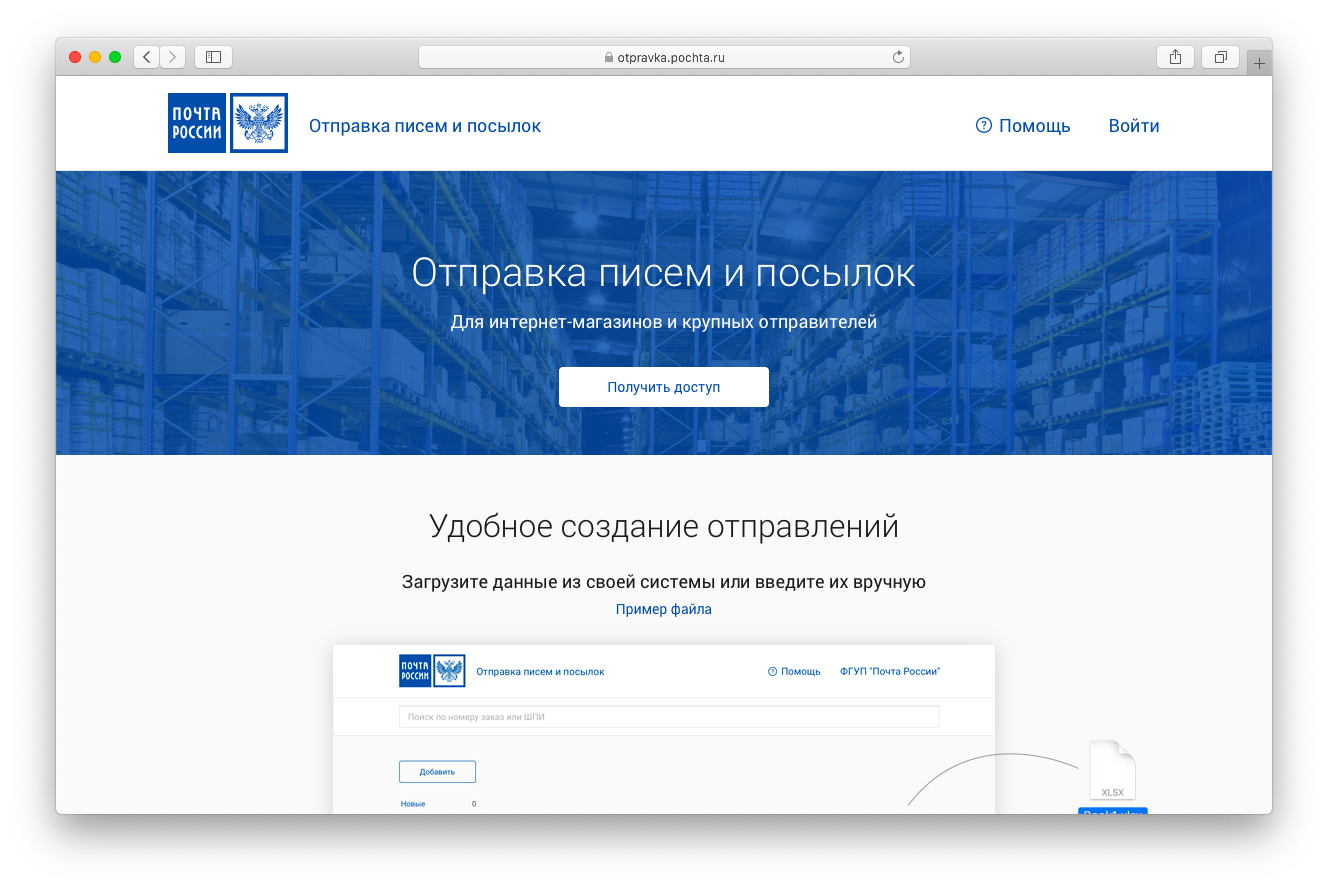Image resolution: width=1328 pixels, height=888 pixels.
Task: Open the Safari share menu icon
Action: [1175, 57]
